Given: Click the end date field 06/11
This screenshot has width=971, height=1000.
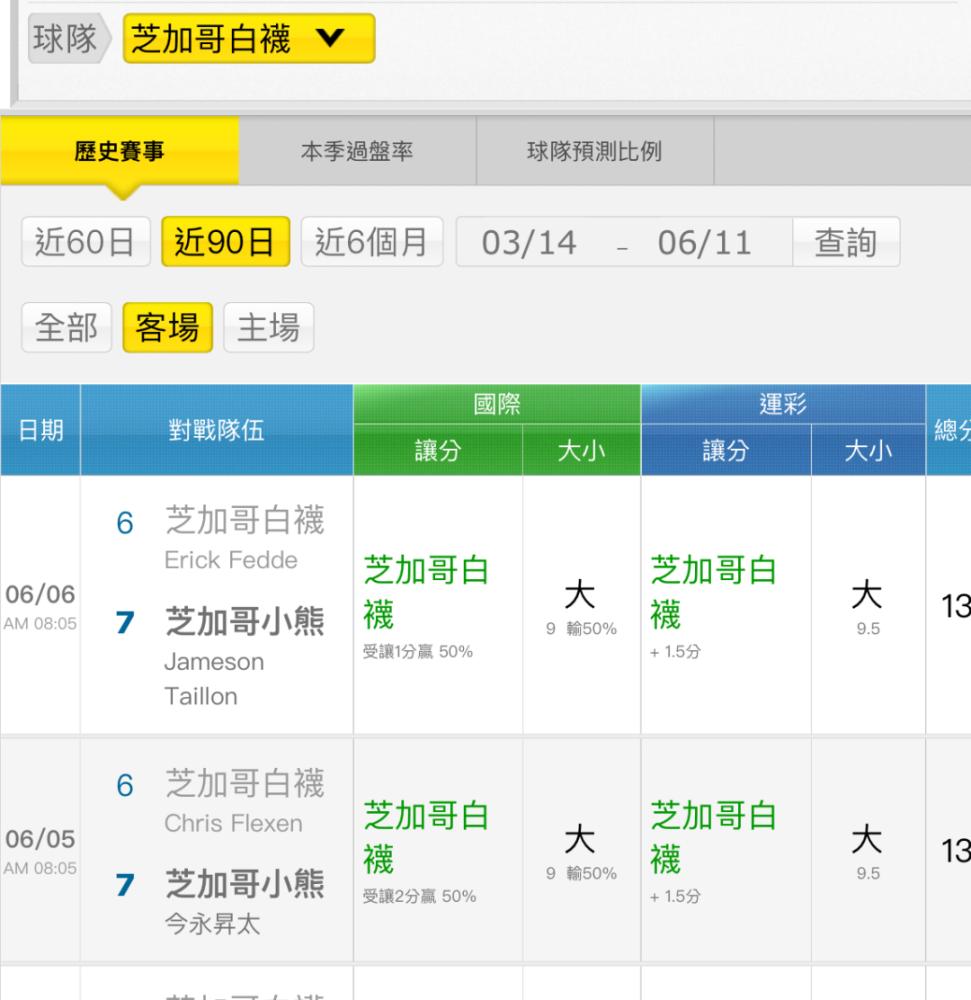Looking at the screenshot, I should click(705, 242).
